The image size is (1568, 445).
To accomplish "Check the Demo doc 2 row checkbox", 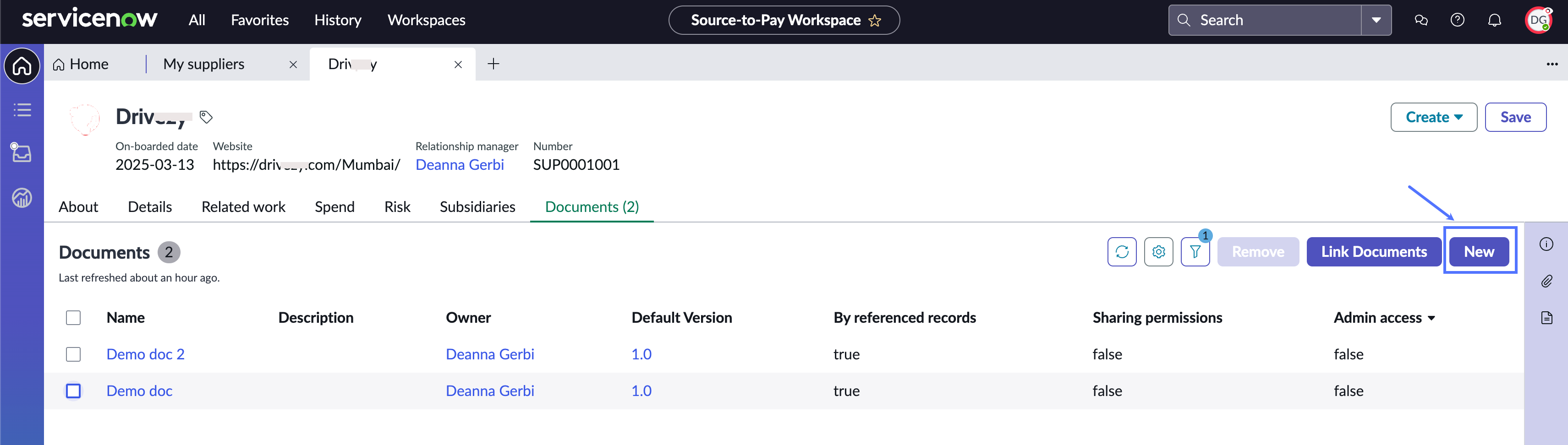I will click(x=73, y=354).
